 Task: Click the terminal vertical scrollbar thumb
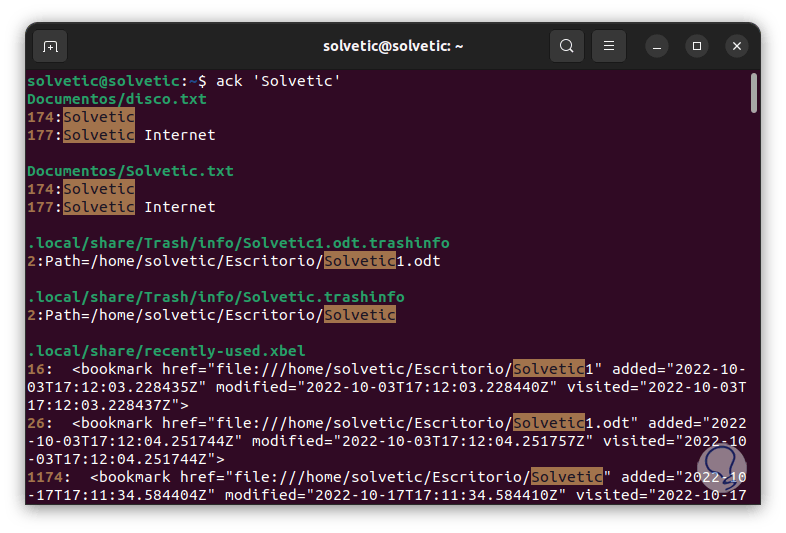753,93
